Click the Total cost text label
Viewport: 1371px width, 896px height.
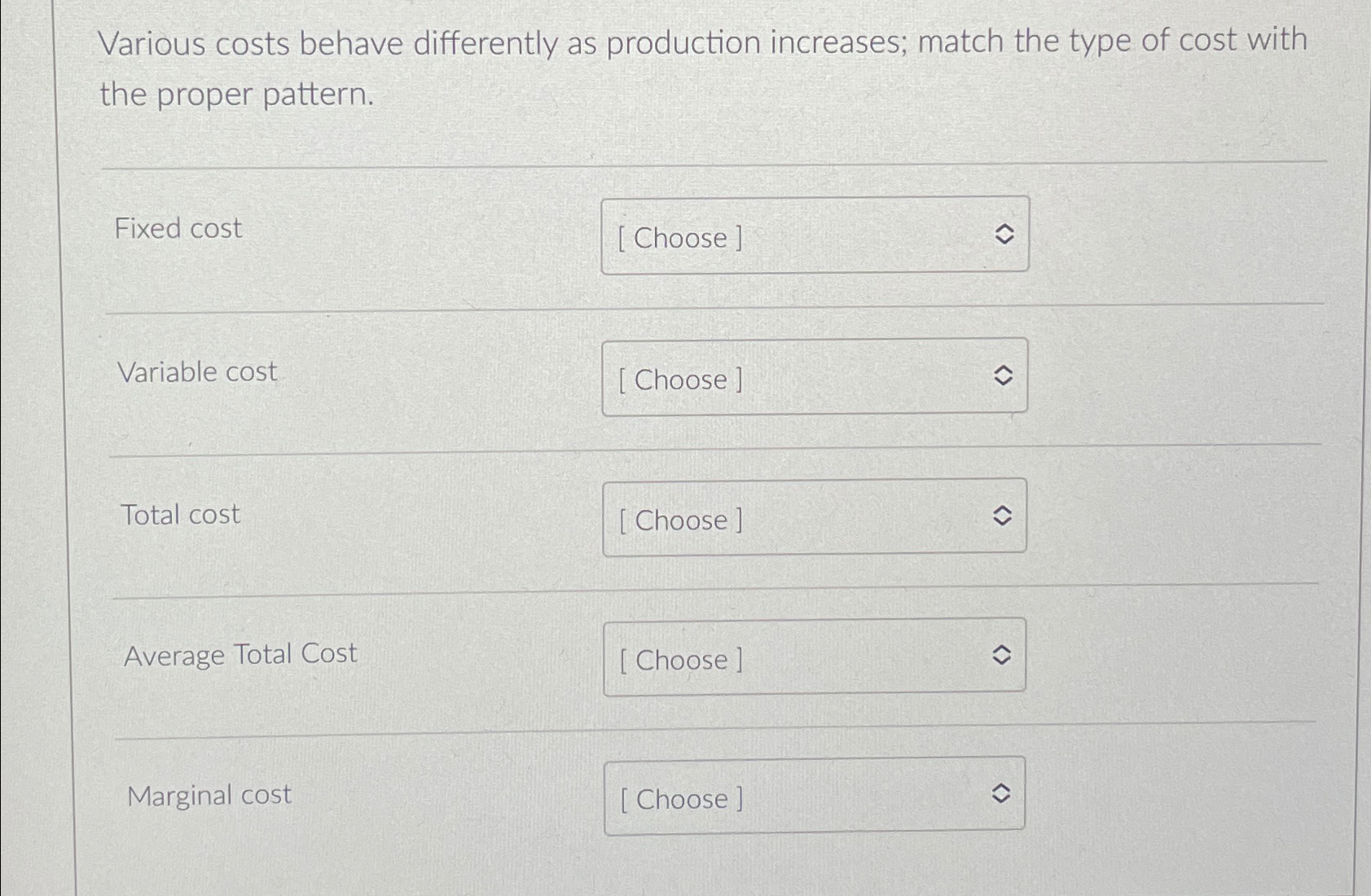(179, 513)
